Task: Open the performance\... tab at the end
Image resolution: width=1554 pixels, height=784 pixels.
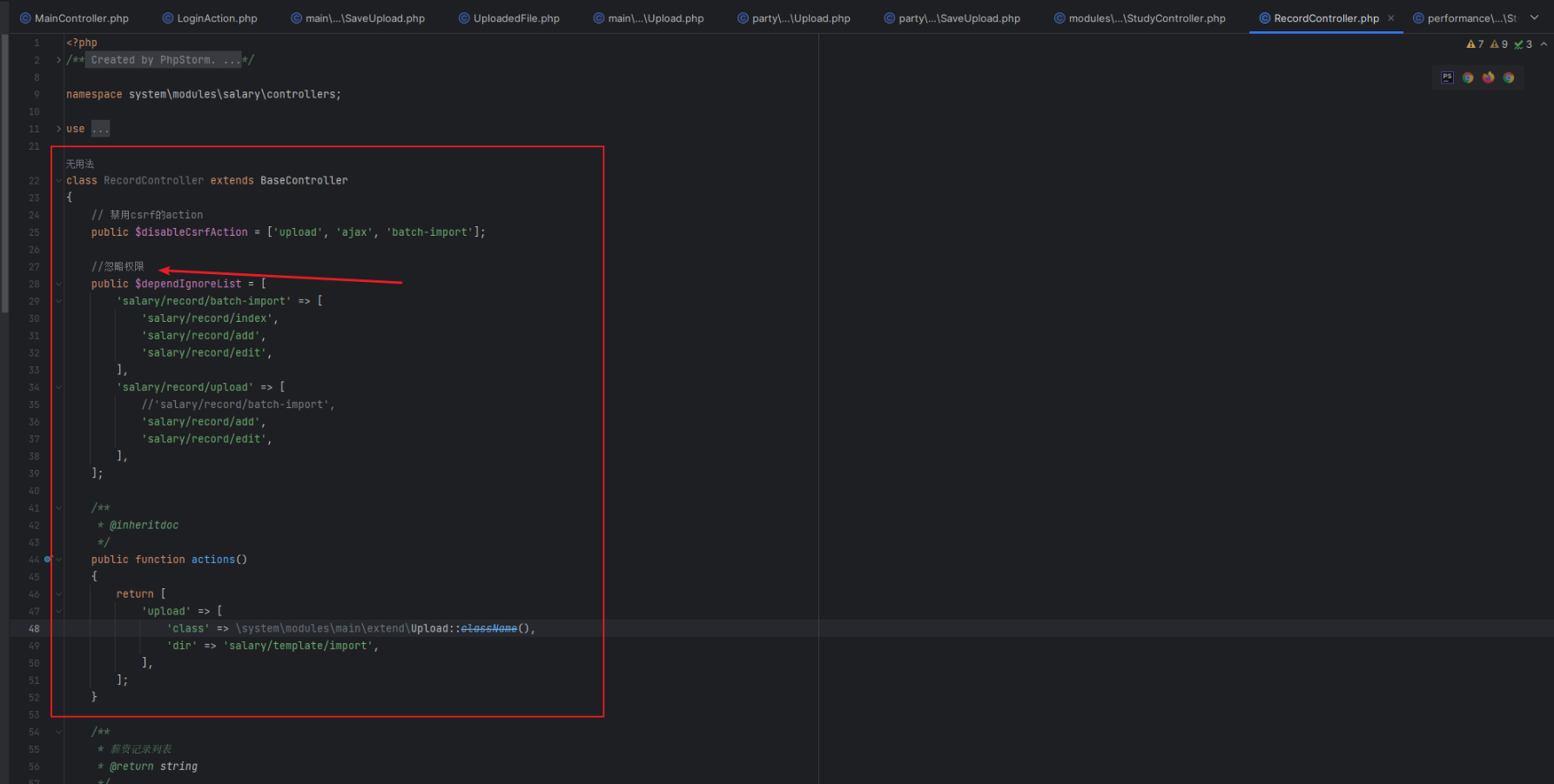Action: [x=1464, y=18]
